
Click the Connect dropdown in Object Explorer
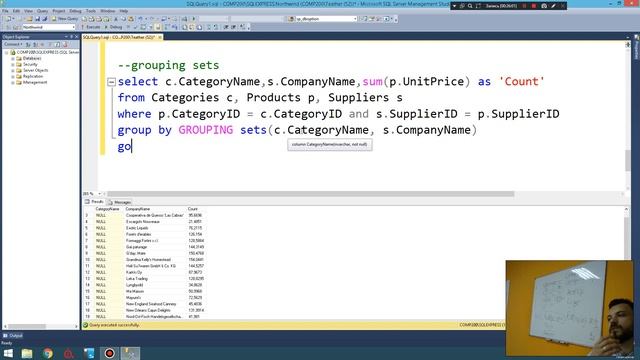13,44
